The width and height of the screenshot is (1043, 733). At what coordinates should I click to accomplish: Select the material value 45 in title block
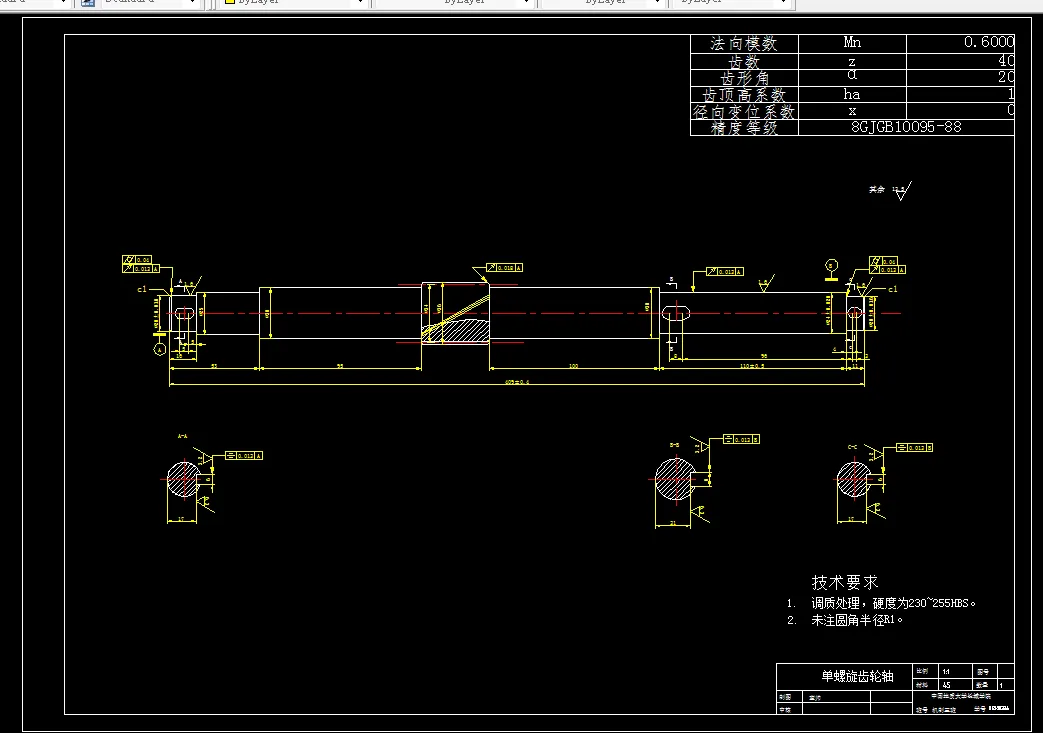point(947,684)
